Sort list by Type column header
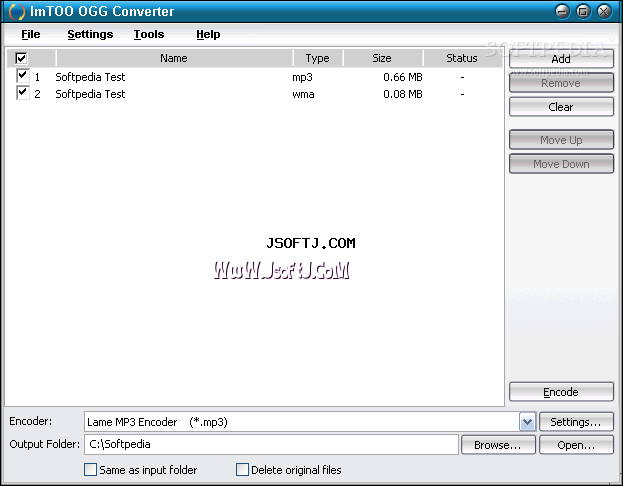The height and width of the screenshot is (486, 623). point(317,58)
